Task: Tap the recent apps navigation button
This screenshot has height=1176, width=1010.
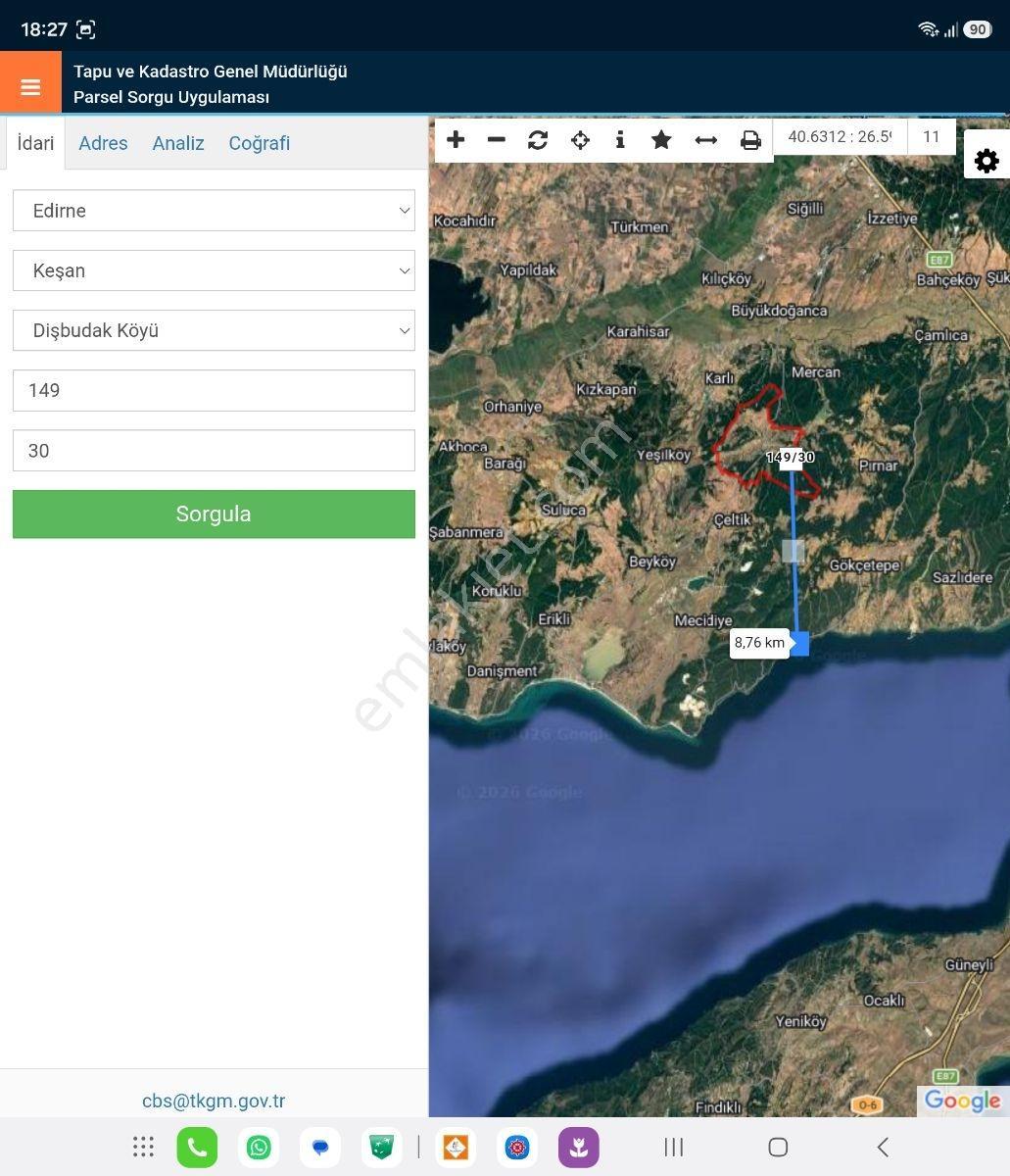Action: point(674,1147)
